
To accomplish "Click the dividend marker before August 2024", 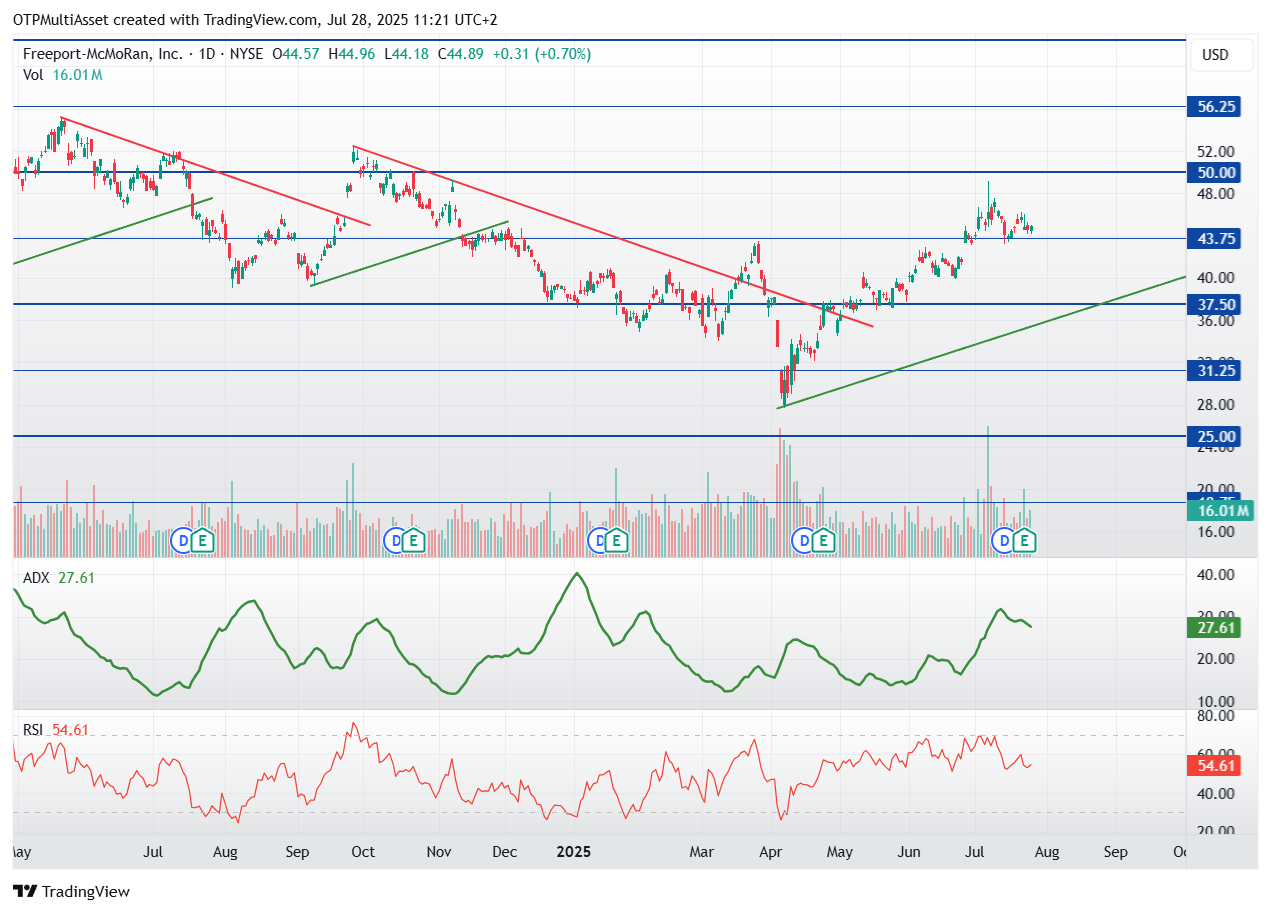I will pyautogui.click(x=182, y=541).
